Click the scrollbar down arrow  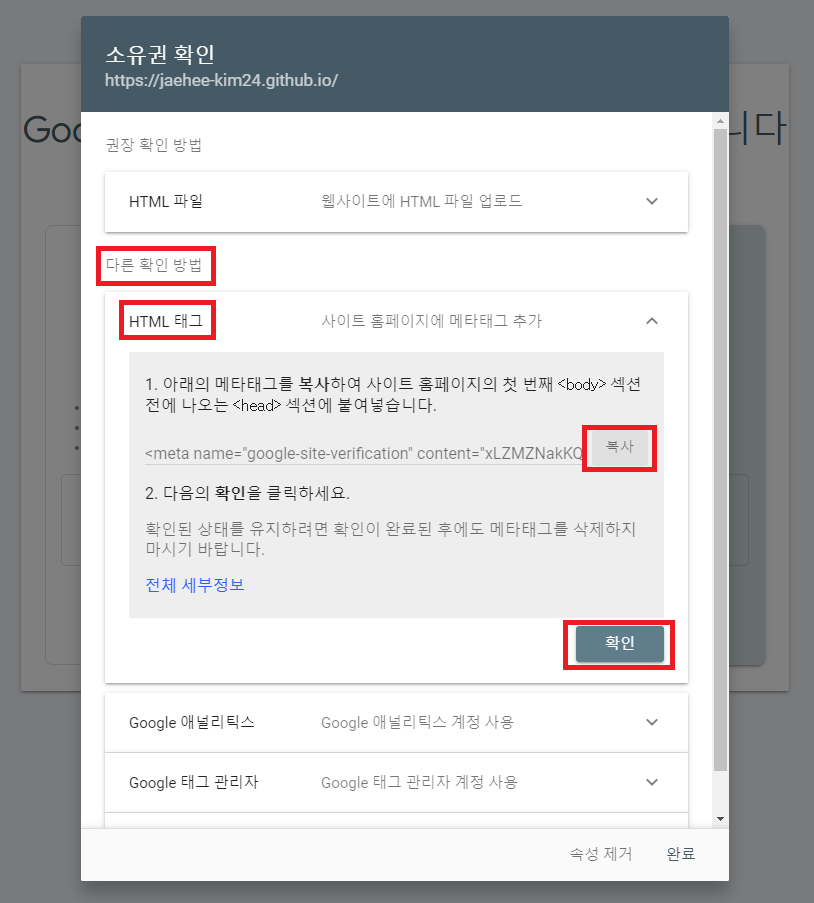pyautogui.click(x=720, y=819)
